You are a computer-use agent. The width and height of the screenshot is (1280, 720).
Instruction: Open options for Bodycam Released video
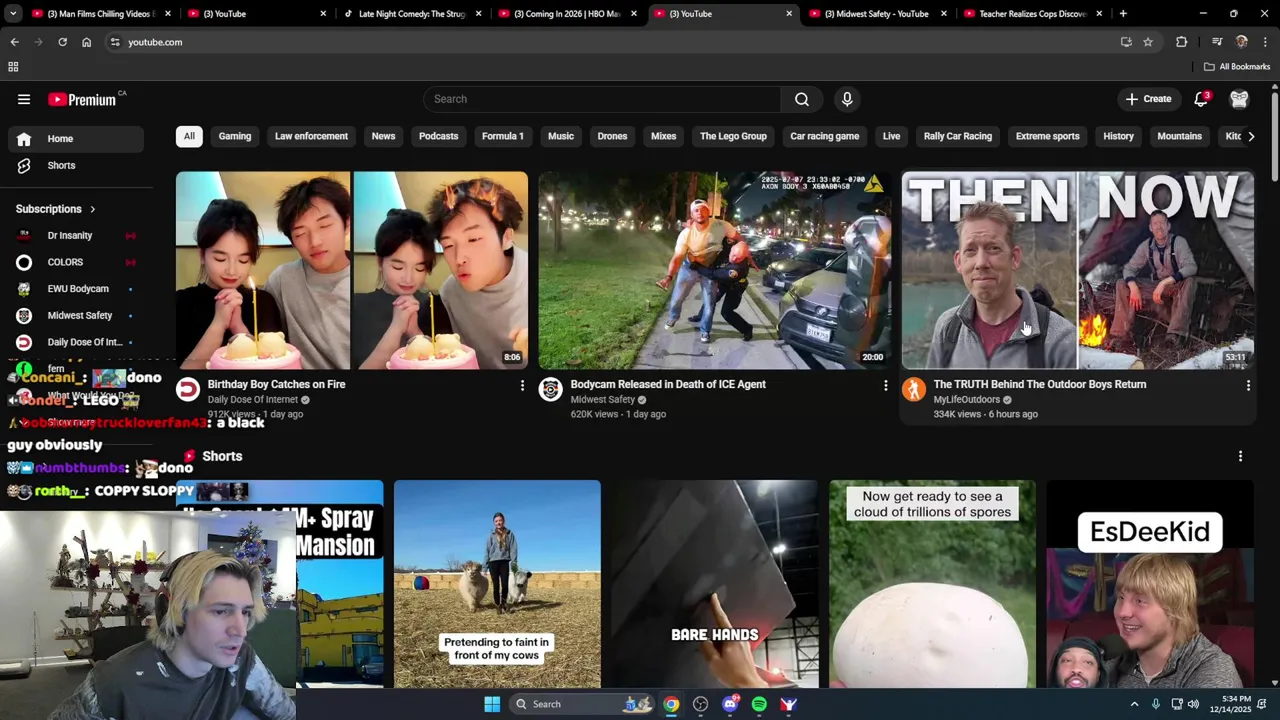[885, 385]
